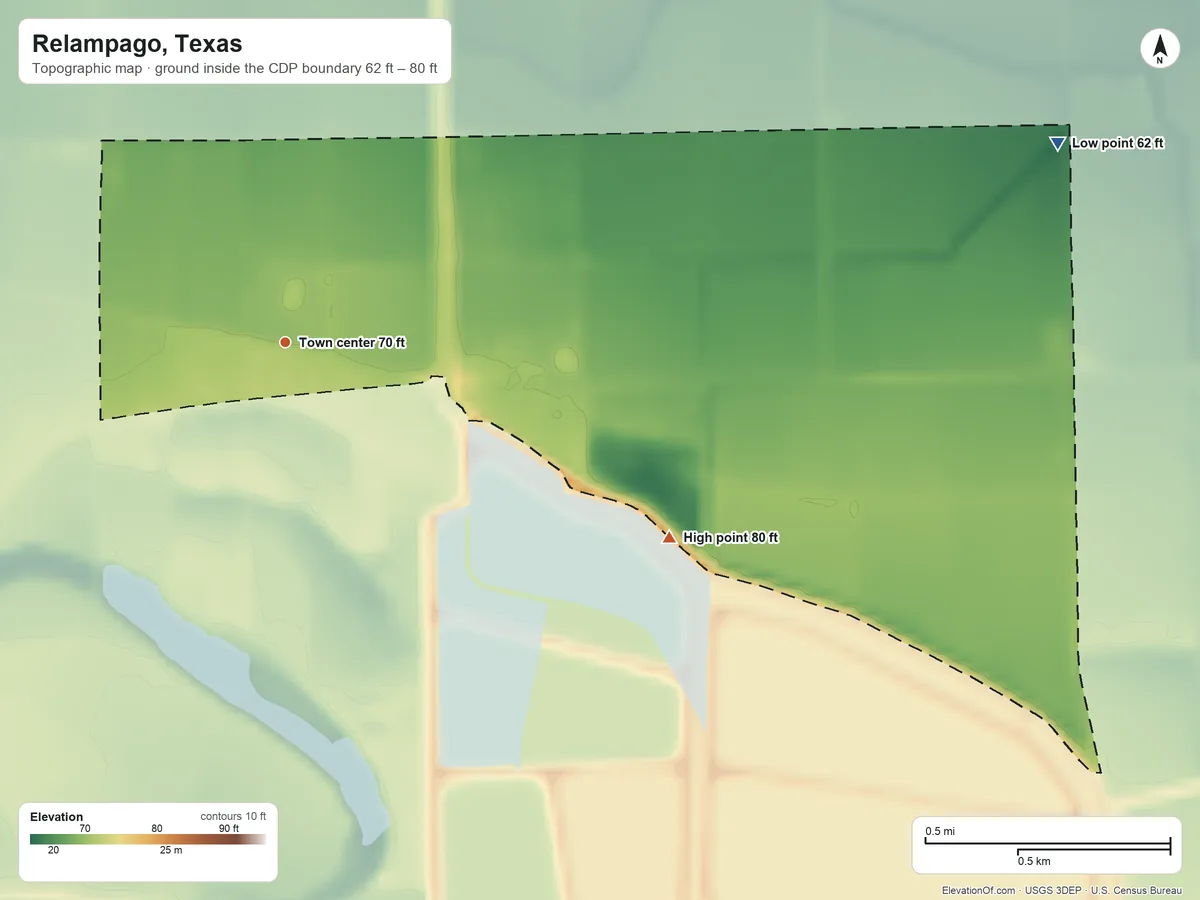Image resolution: width=1200 pixels, height=900 pixels.
Task: Click the '90 ft' legend tick label
Action: tap(229, 828)
